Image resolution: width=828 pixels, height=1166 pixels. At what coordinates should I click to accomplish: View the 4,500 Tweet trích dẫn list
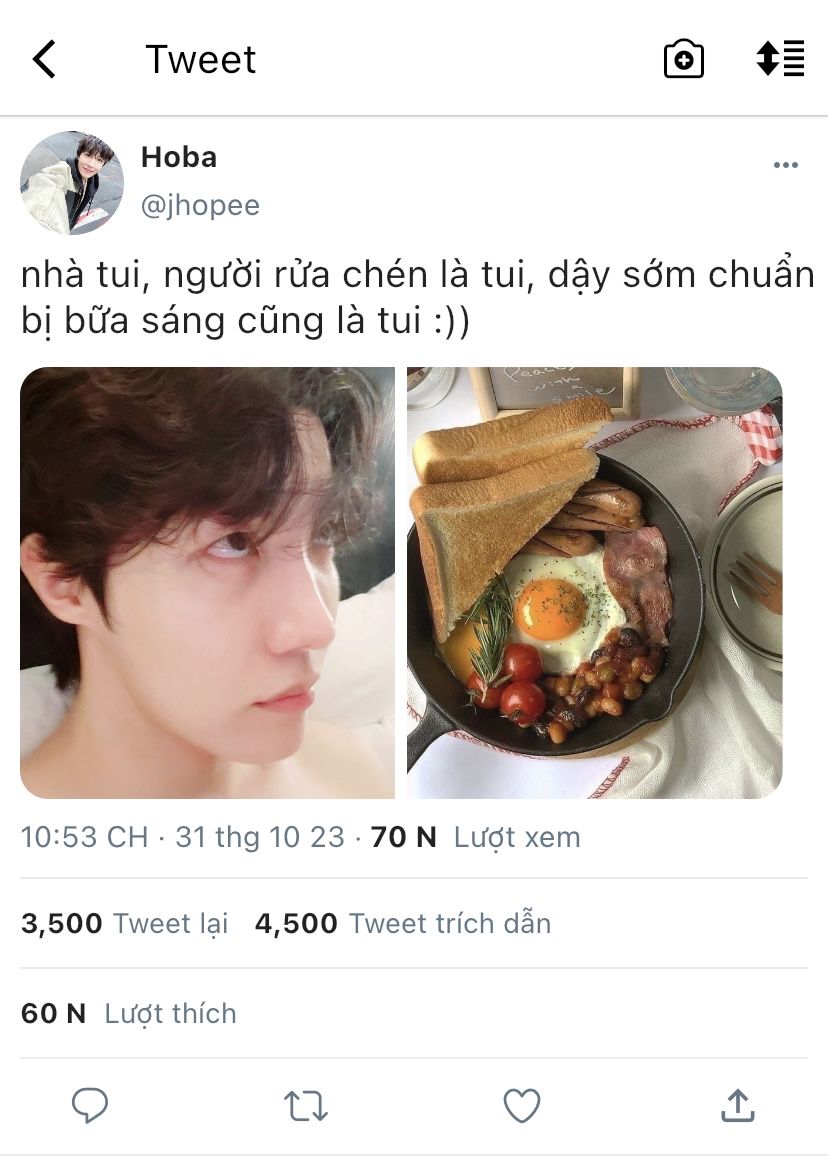point(403,924)
